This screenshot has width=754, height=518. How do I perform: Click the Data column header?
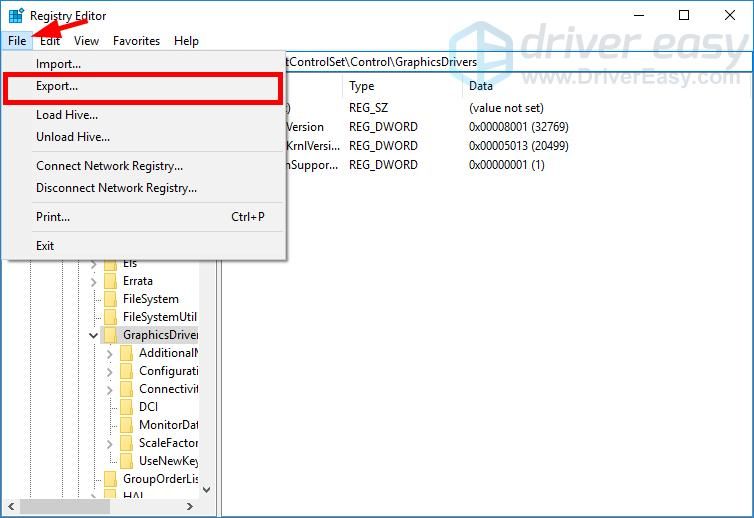click(x=480, y=87)
